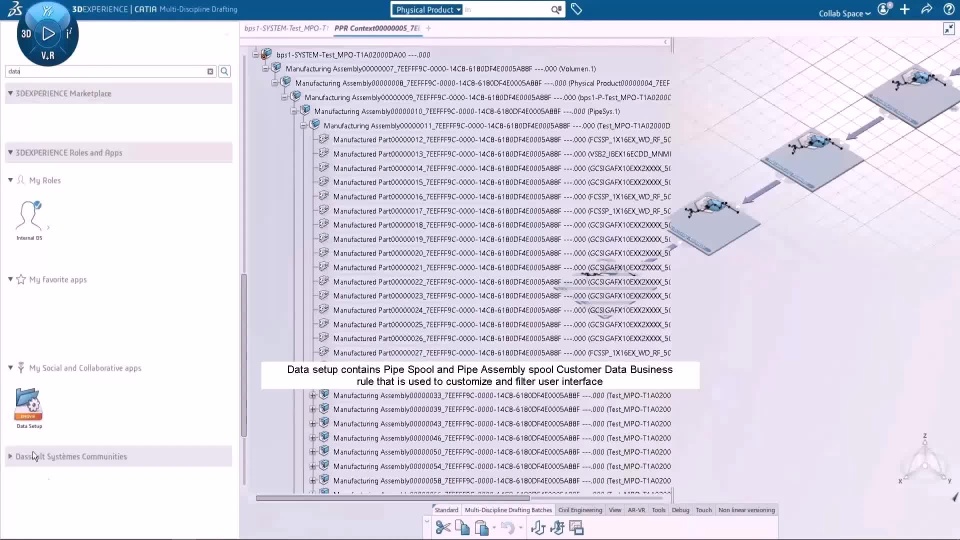Collapse the My favorite apps group
The height and width of the screenshot is (540, 960).
click(x=10, y=279)
